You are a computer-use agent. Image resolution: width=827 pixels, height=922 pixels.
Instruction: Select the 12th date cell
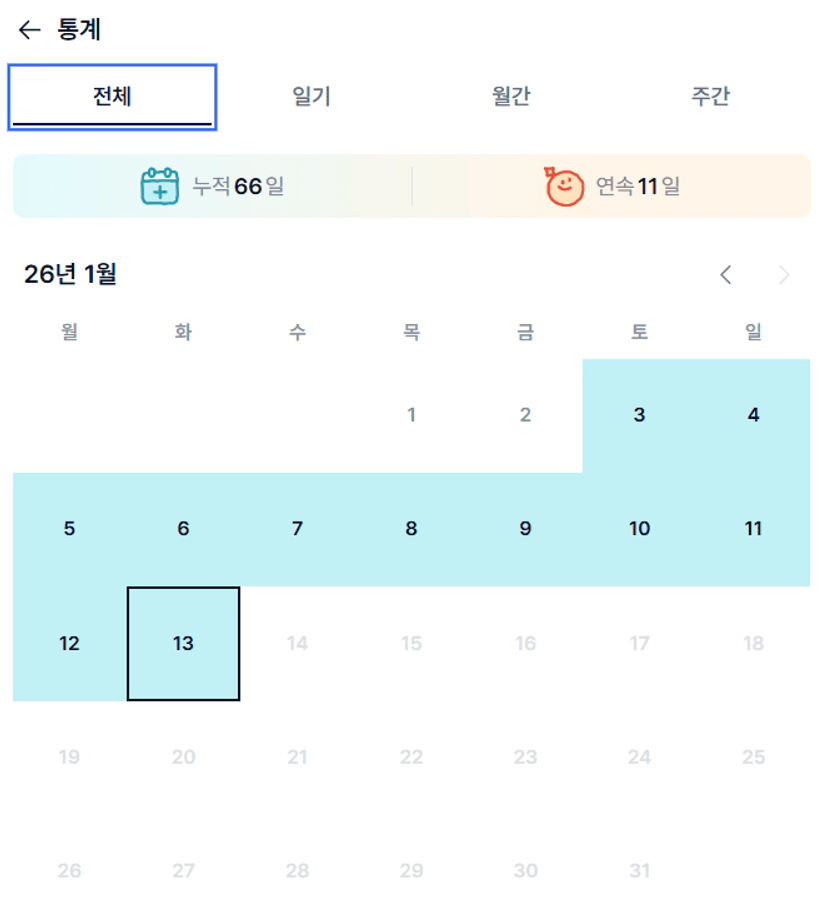point(69,644)
